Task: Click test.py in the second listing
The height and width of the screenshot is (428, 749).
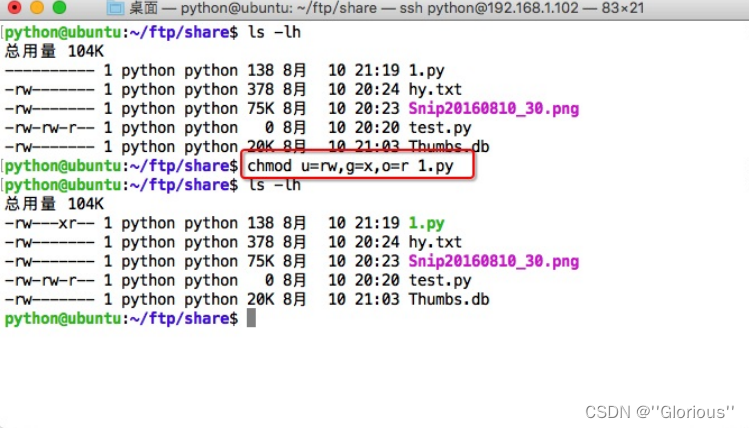Action: 440,280
